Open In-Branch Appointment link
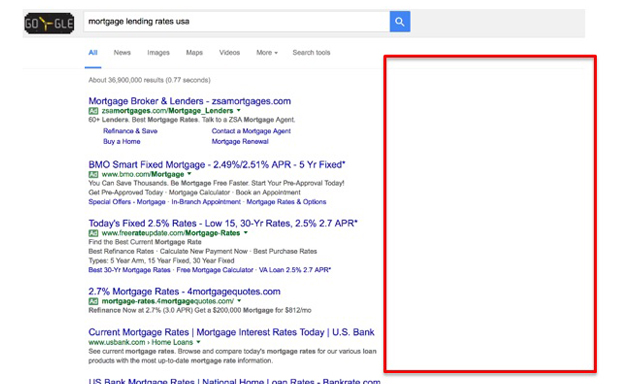The width and height of the screenshot is (622, 384). point(206,202)
